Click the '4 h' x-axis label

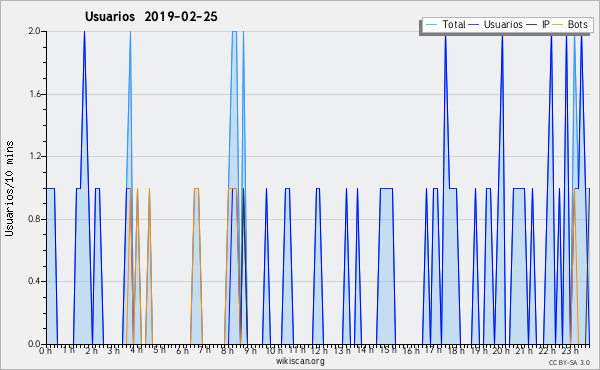click(136, 350)
